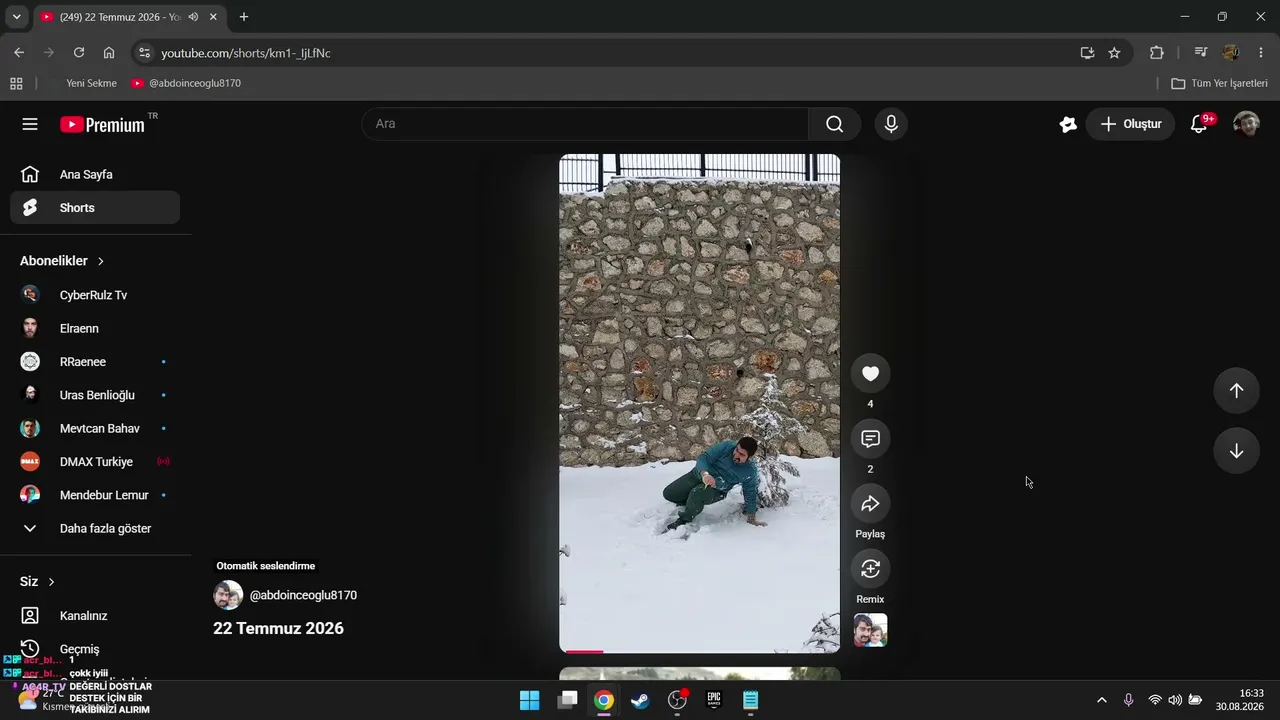Open Uras Benlioğlu channel
This screenshot has width=1280, height=720.
(95, 395)
